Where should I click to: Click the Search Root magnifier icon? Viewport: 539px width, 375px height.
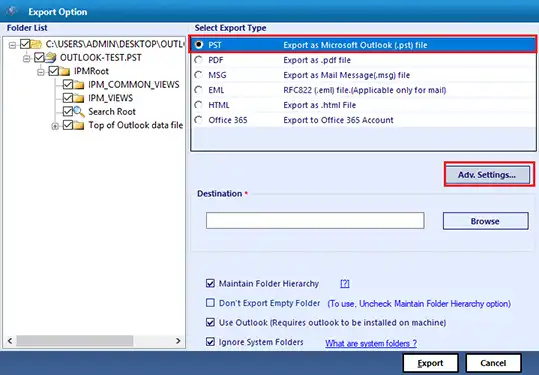tap(79, 112)
